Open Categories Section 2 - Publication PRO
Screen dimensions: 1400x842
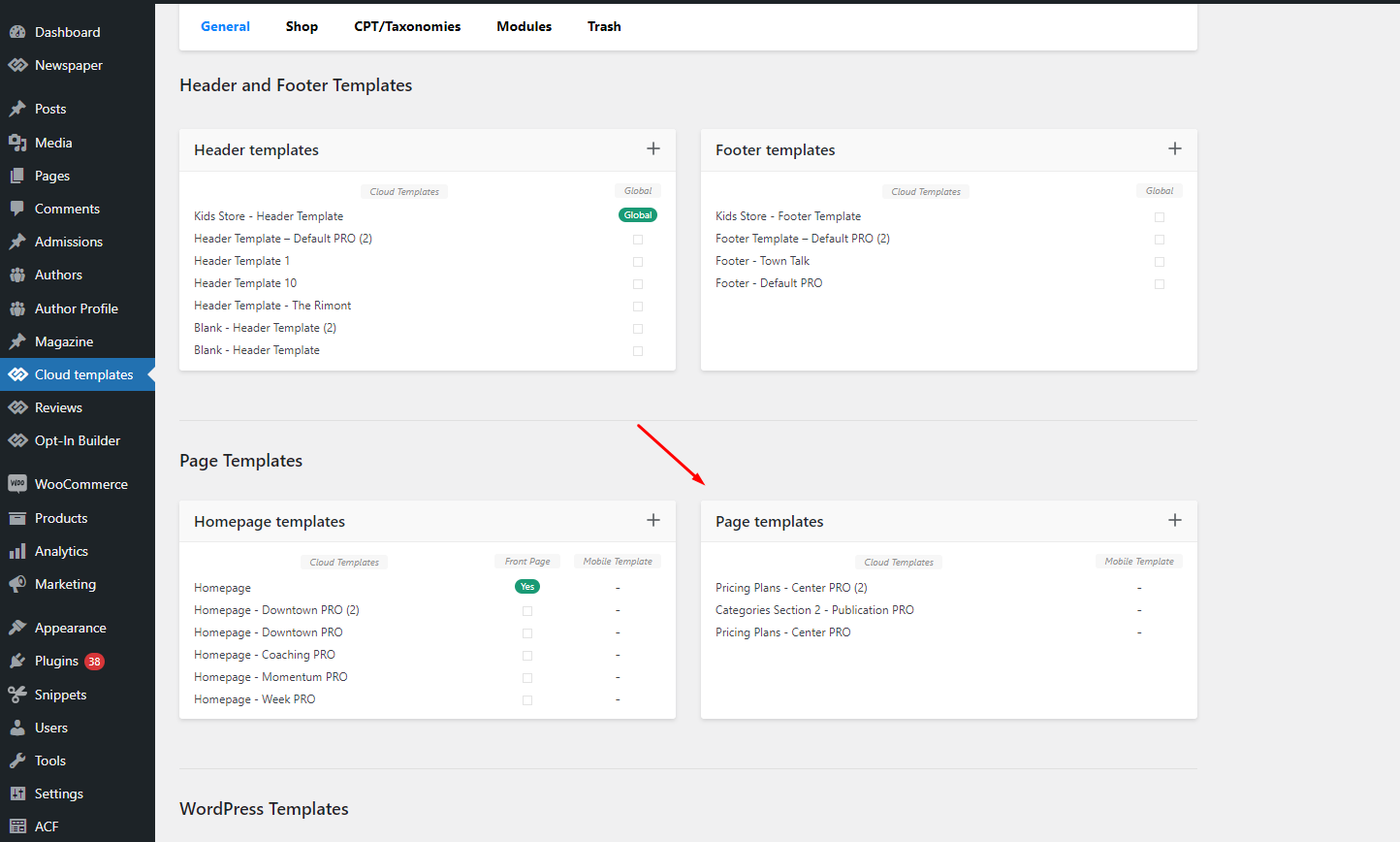814,610
